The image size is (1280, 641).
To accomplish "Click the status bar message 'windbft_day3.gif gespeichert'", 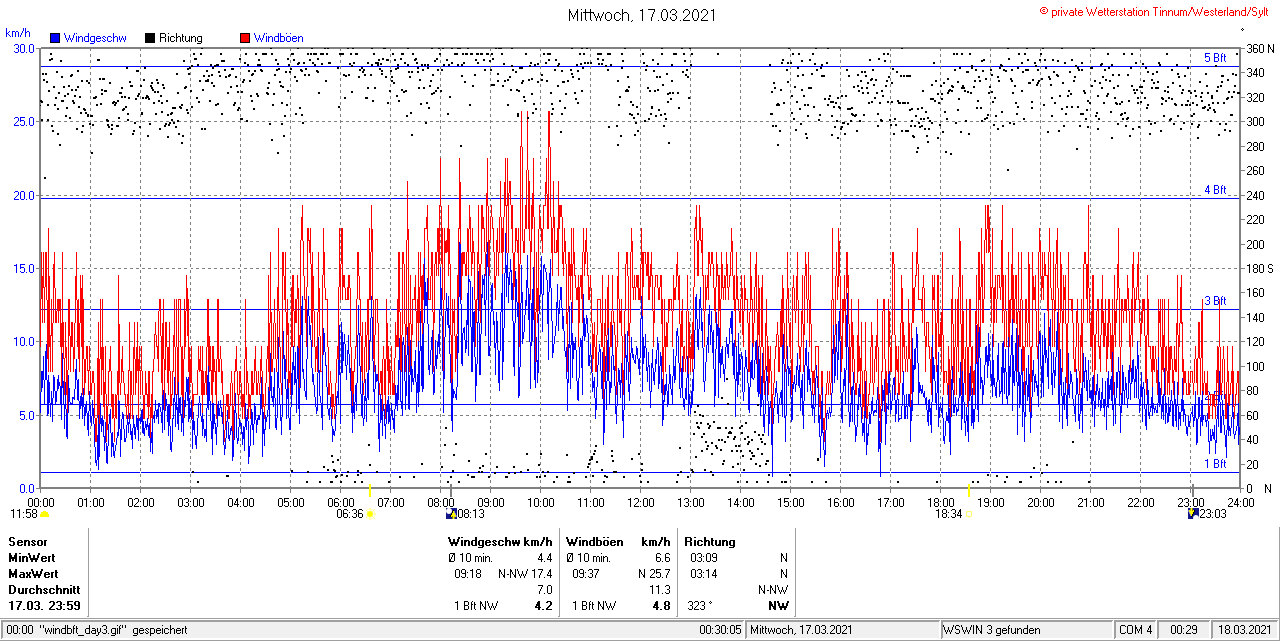I will tap(112, 631).
